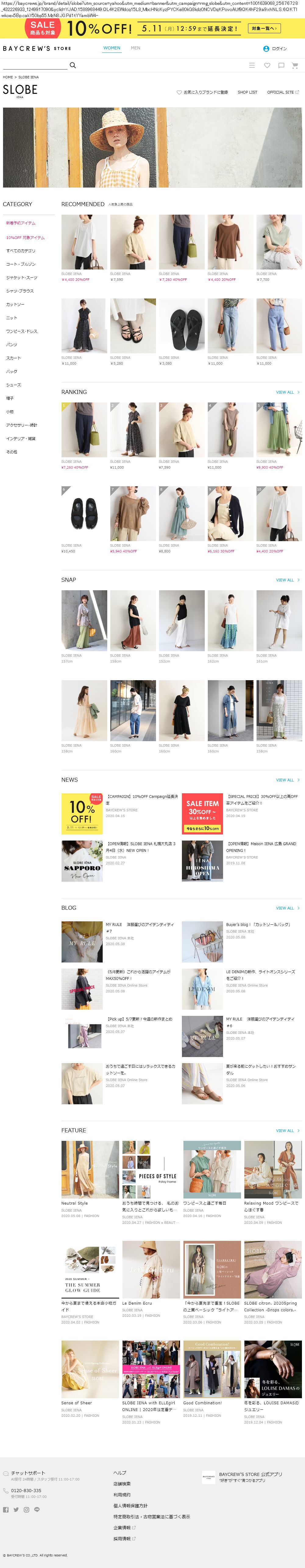This screenshot has height=1568, width=305.
Task: Open favorites heart icon in header
Action: pos(267,65)
